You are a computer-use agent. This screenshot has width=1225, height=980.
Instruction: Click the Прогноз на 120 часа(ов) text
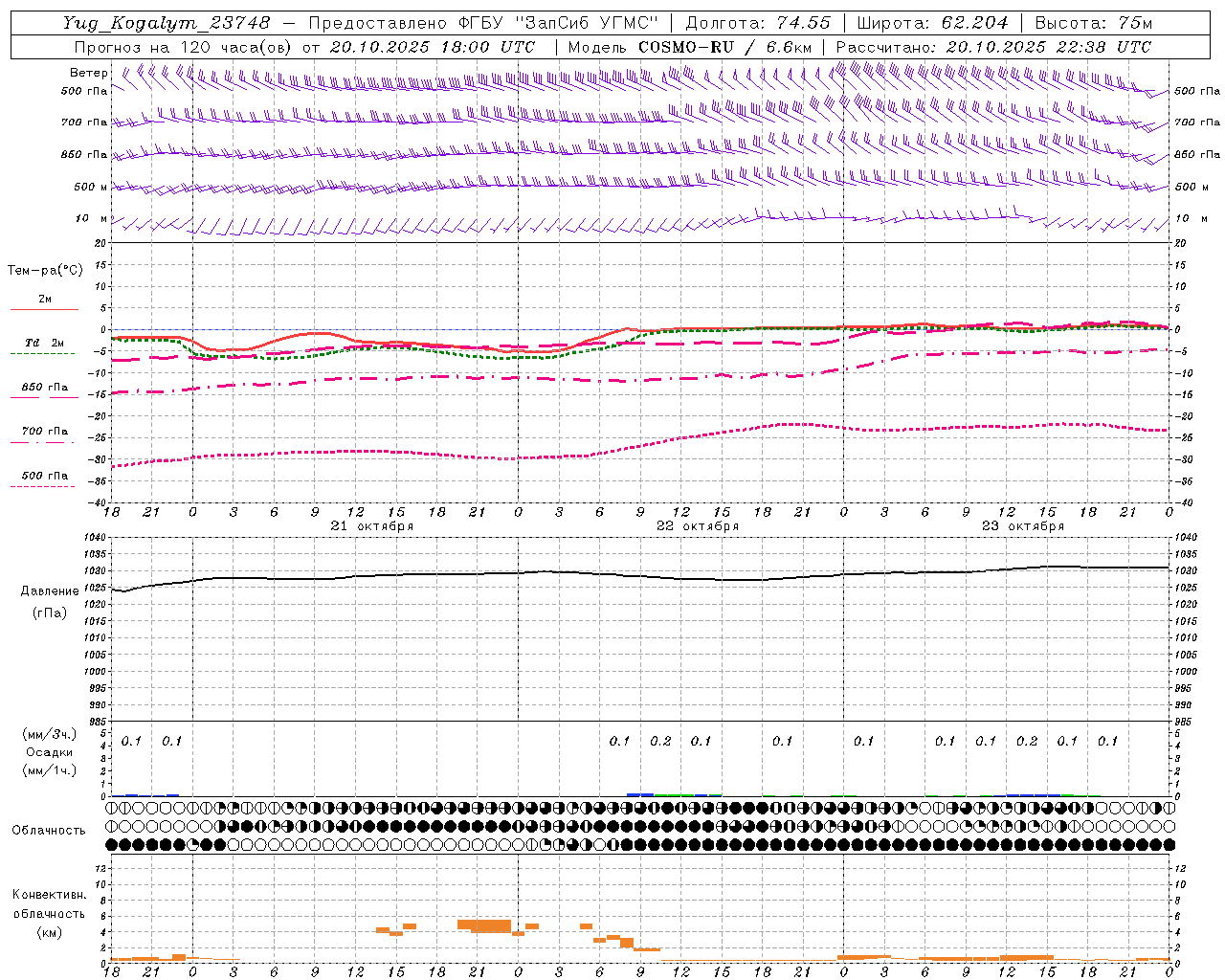pos(184,47)
